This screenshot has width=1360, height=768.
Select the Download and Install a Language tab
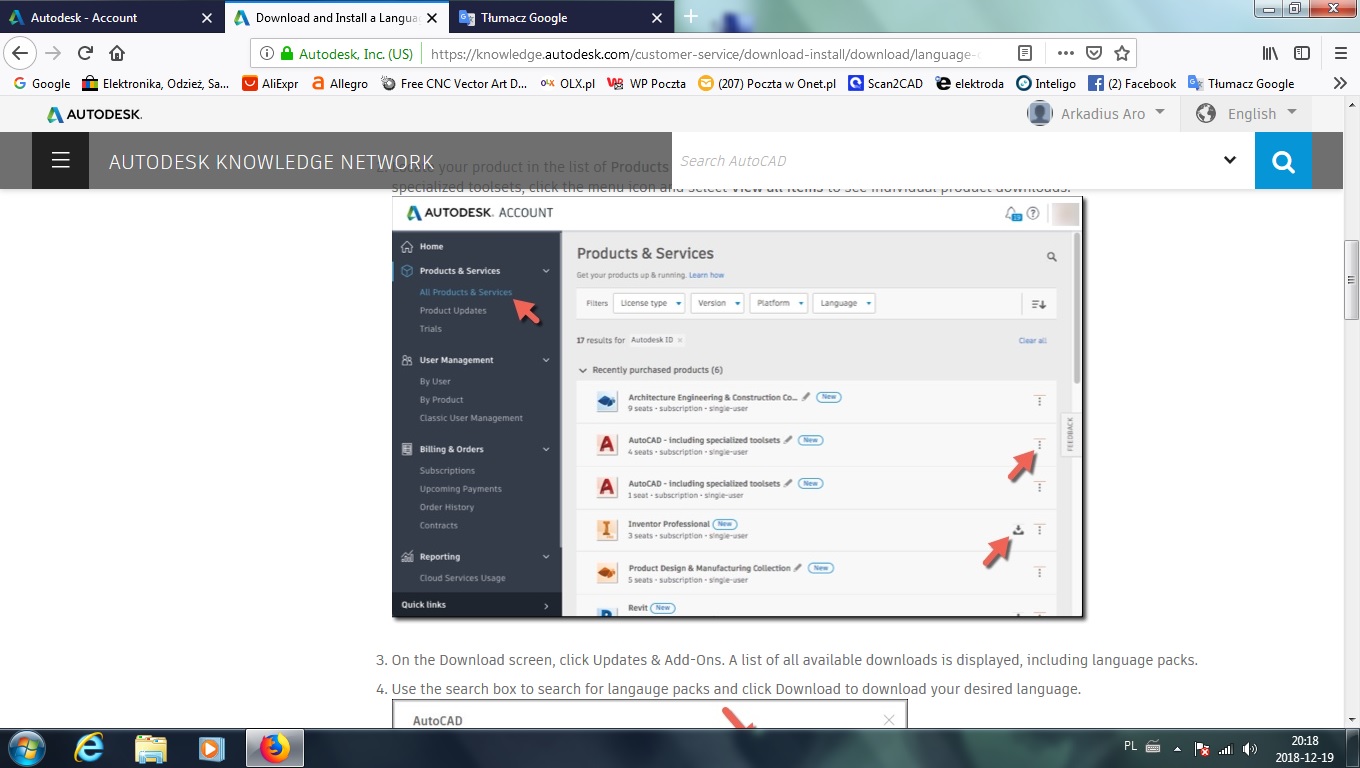click(x=336, y=18)
